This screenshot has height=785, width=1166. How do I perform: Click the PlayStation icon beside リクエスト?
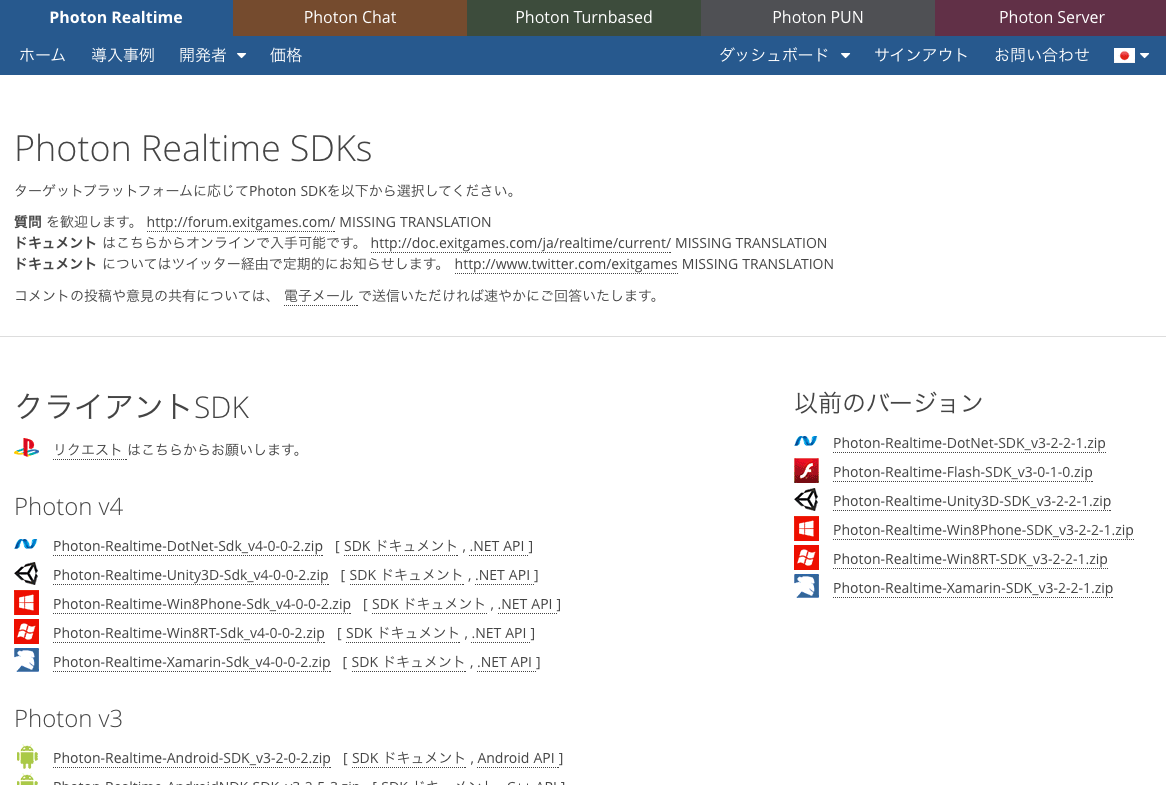pos(27,448)
